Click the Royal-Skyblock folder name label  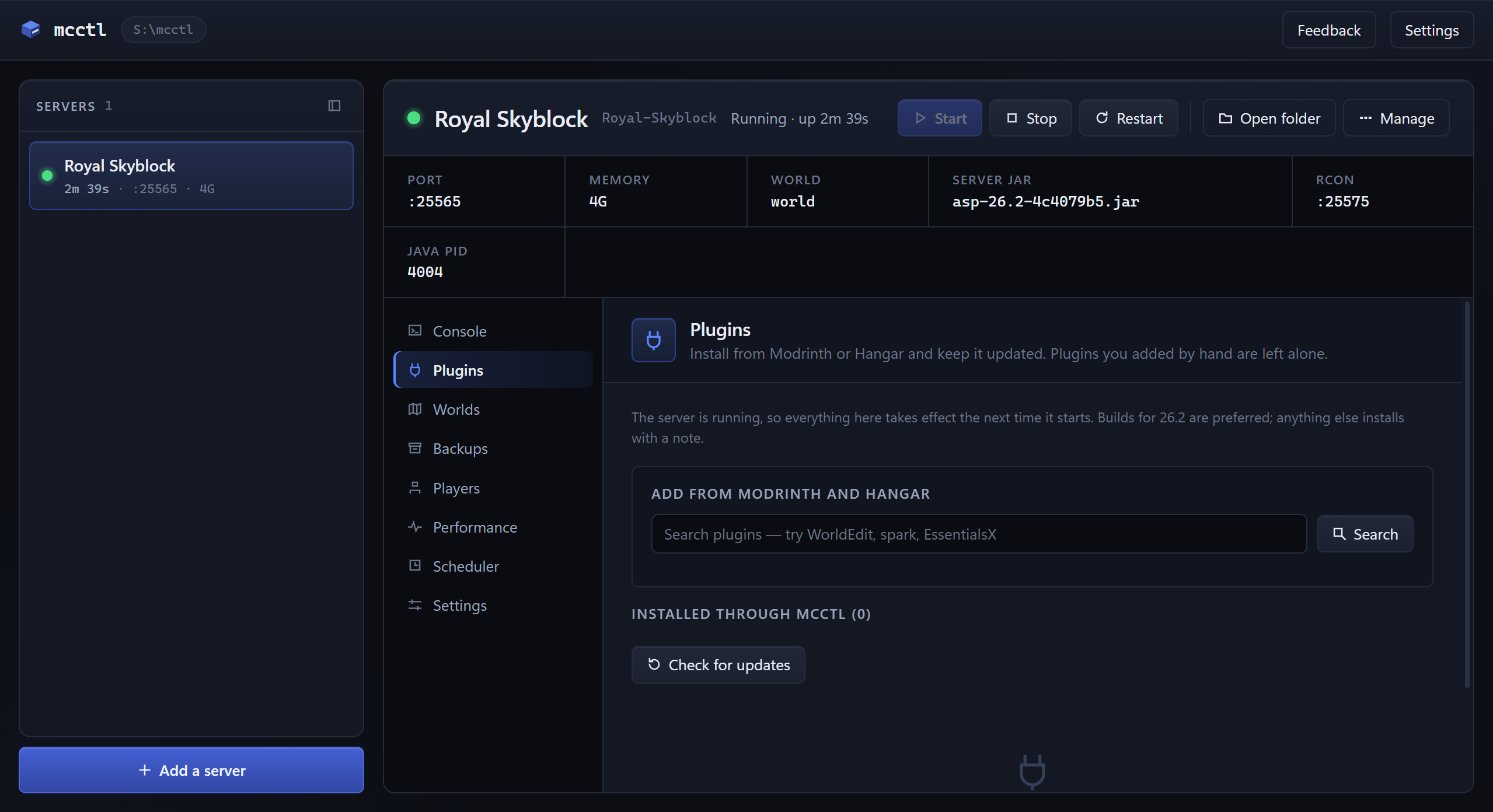pos(659,118)
